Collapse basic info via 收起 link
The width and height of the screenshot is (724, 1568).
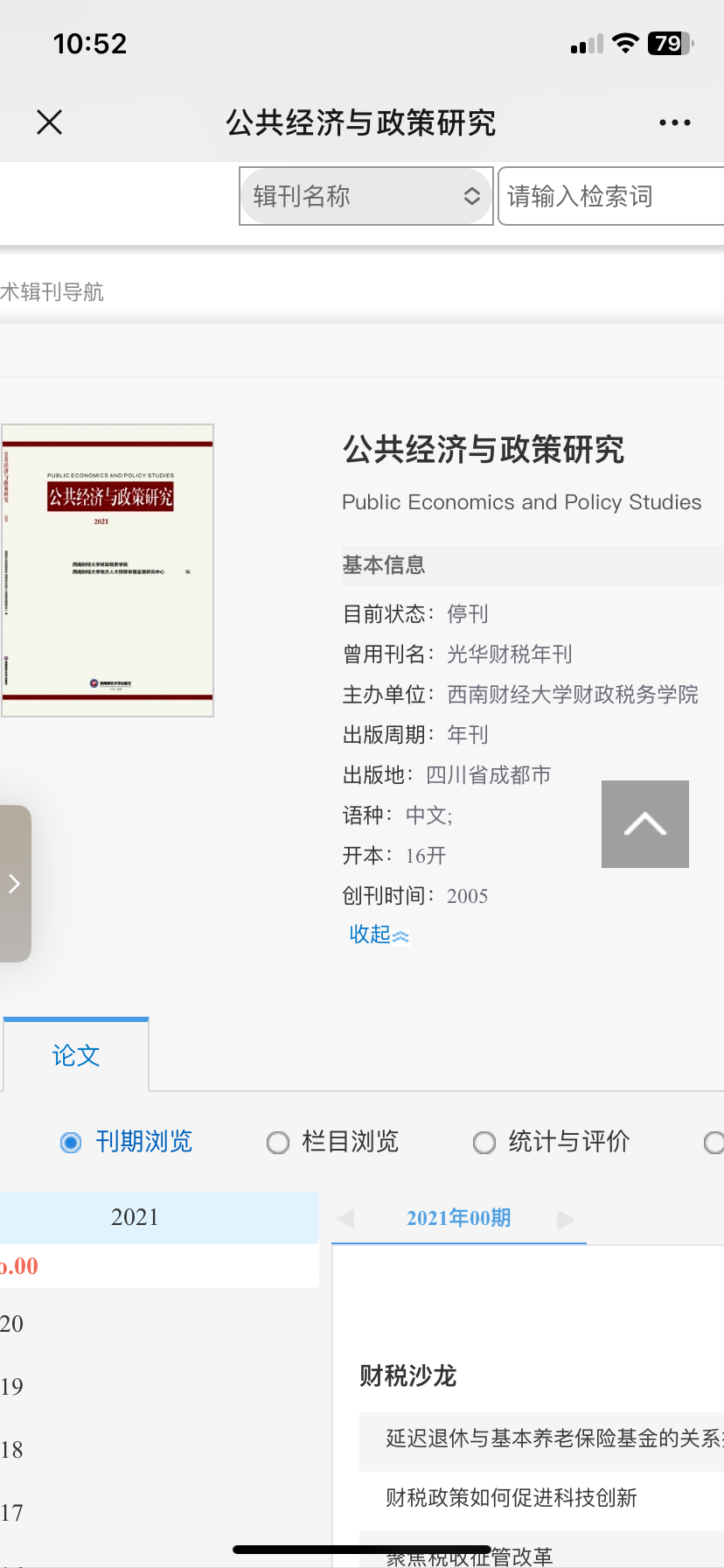coord(378,934)
